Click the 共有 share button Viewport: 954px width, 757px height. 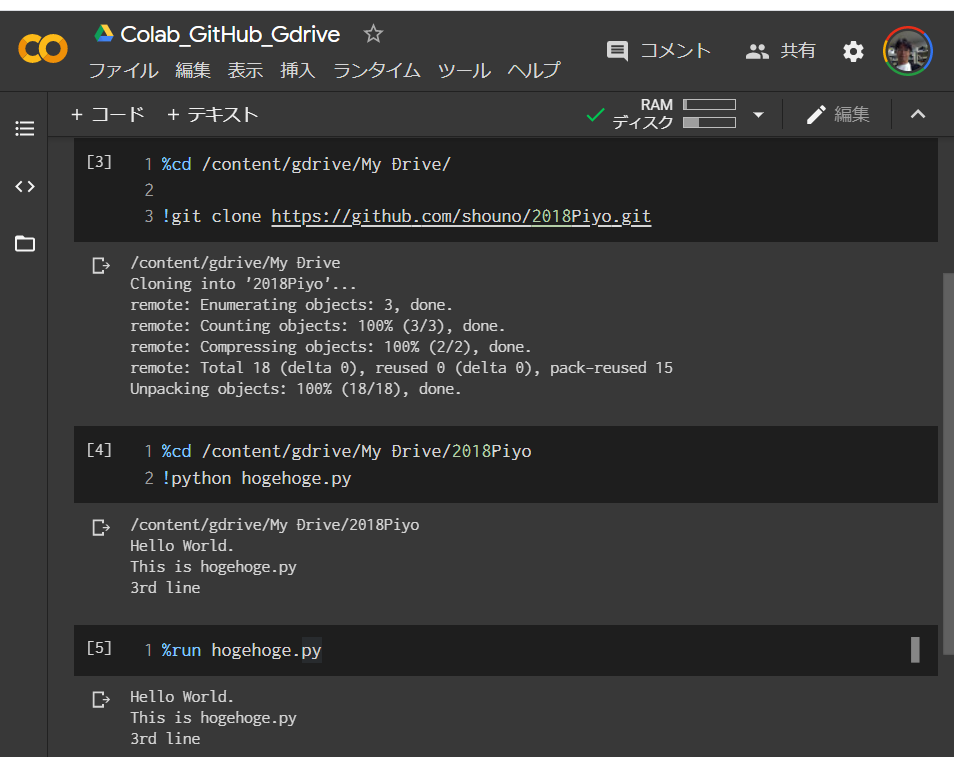click(x=780, y=51)
